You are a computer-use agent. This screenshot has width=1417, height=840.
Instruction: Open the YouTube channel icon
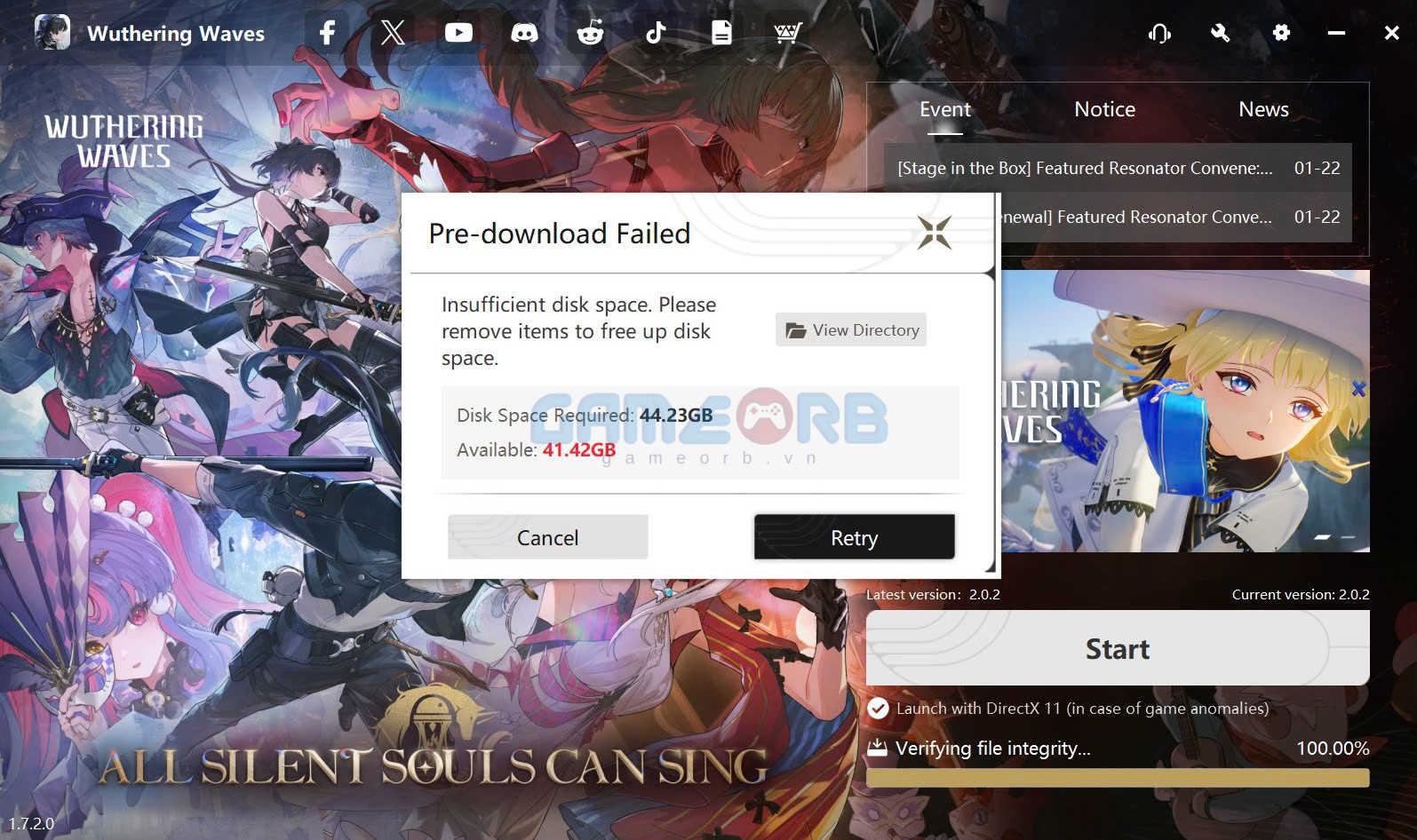tap(458, 33)
